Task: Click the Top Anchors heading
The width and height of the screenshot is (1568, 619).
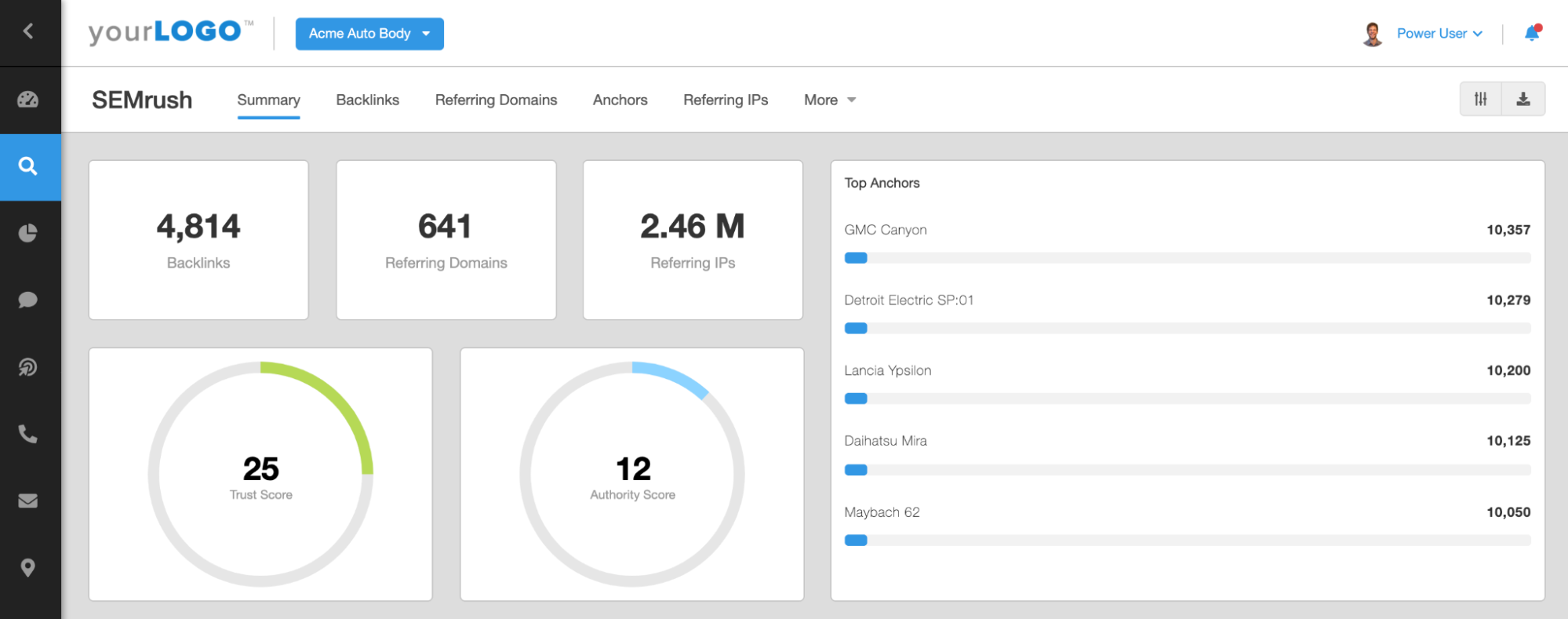Action: pos(882,183)
